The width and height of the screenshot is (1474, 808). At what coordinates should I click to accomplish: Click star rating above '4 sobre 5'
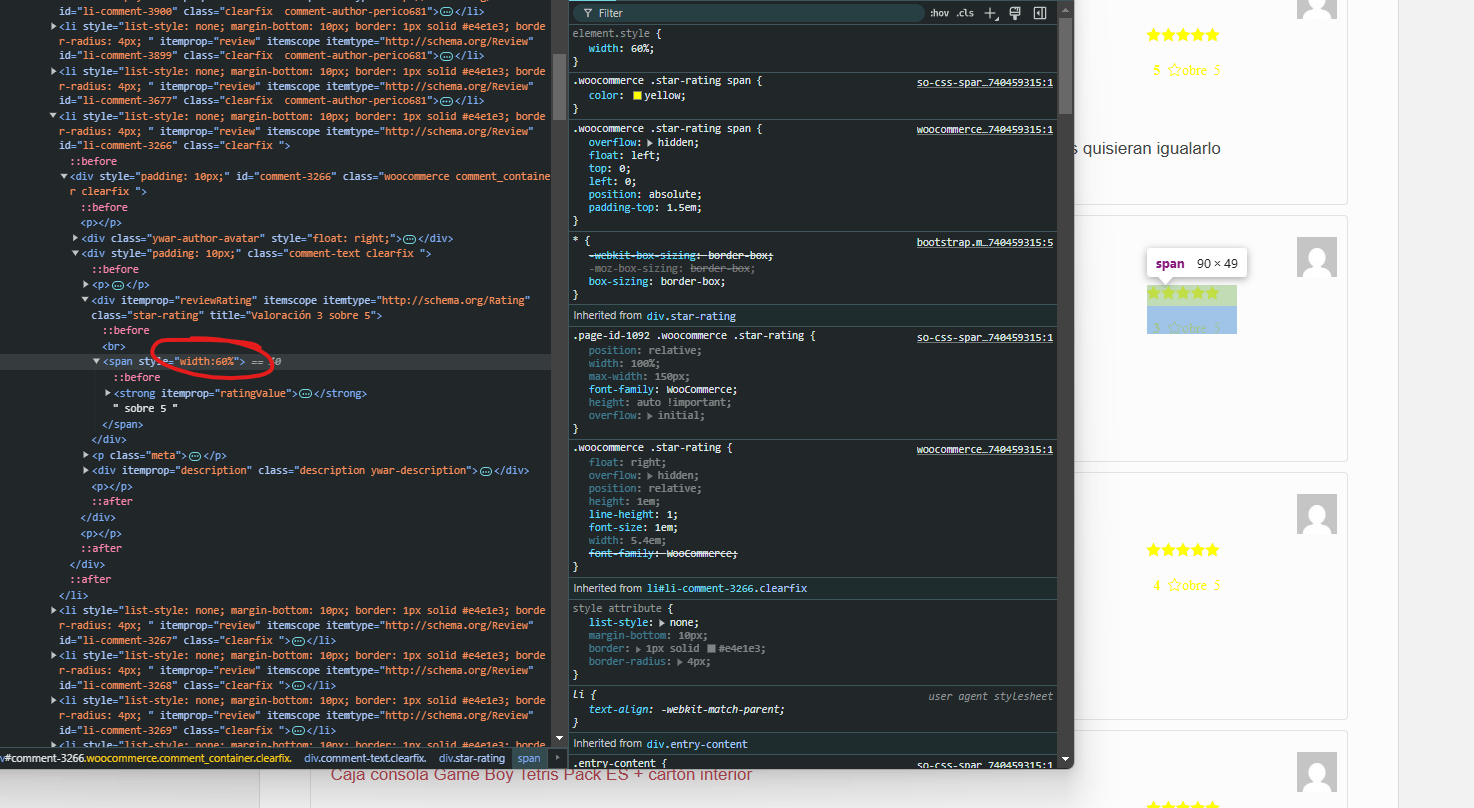click(x=1183, y=550)
